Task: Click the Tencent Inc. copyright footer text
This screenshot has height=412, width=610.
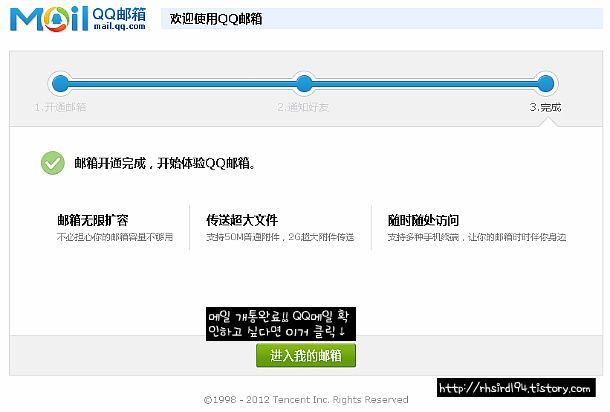Action: coord(306,400)
